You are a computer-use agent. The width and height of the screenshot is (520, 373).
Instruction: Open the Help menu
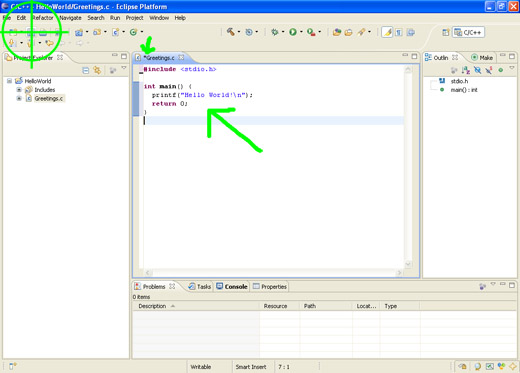click(x=180, y=18)
